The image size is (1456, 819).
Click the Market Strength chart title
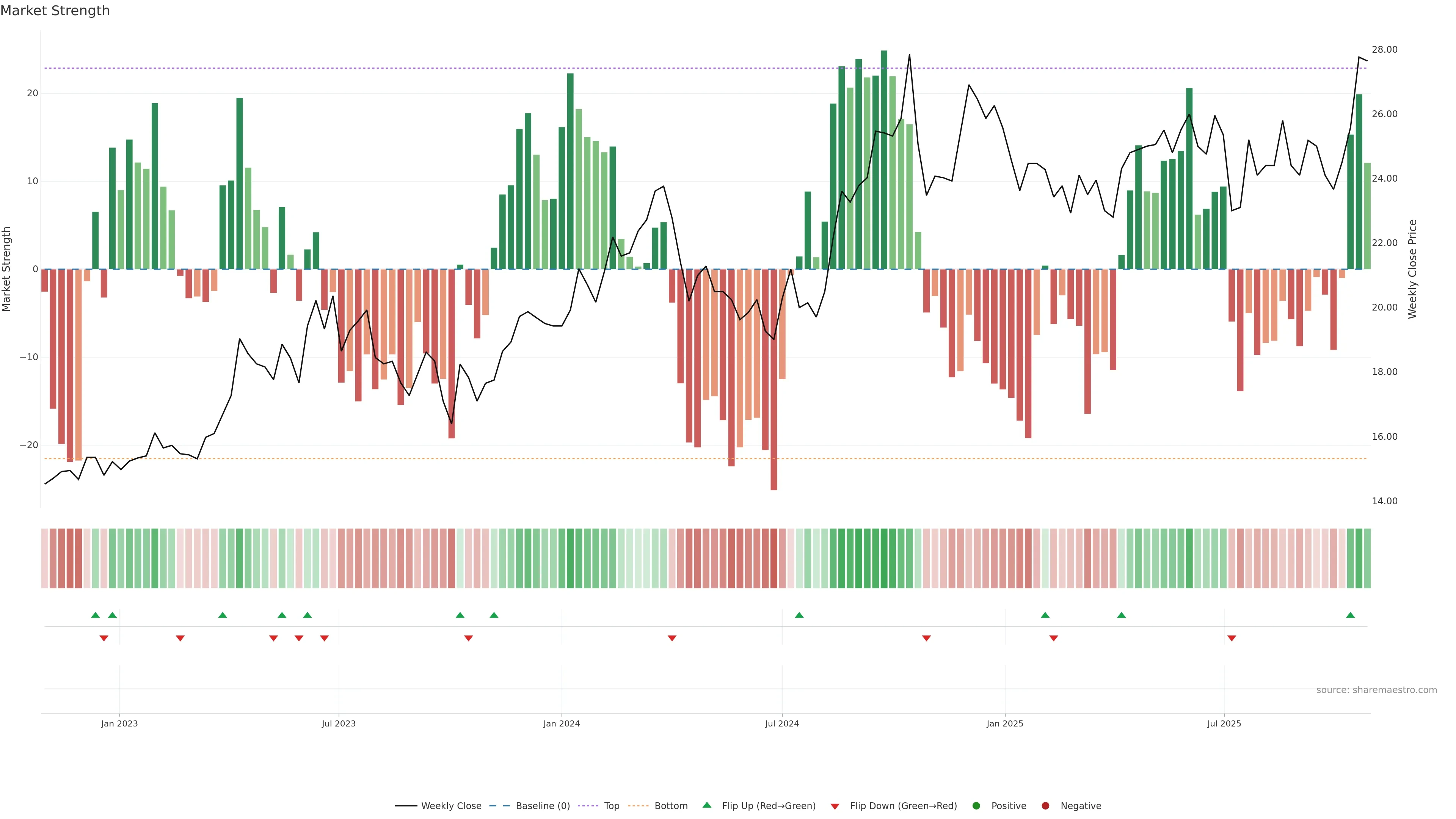[55, 11]
